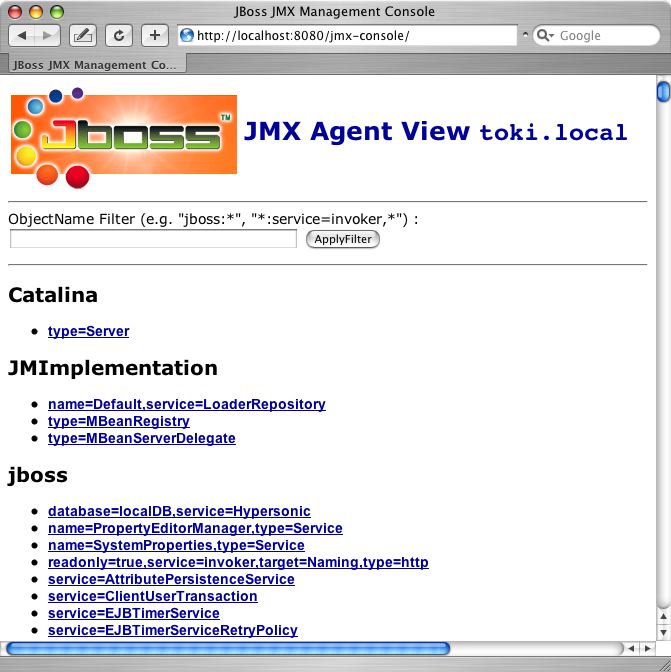Add a bookmark with the plus button

click(155, 36)
